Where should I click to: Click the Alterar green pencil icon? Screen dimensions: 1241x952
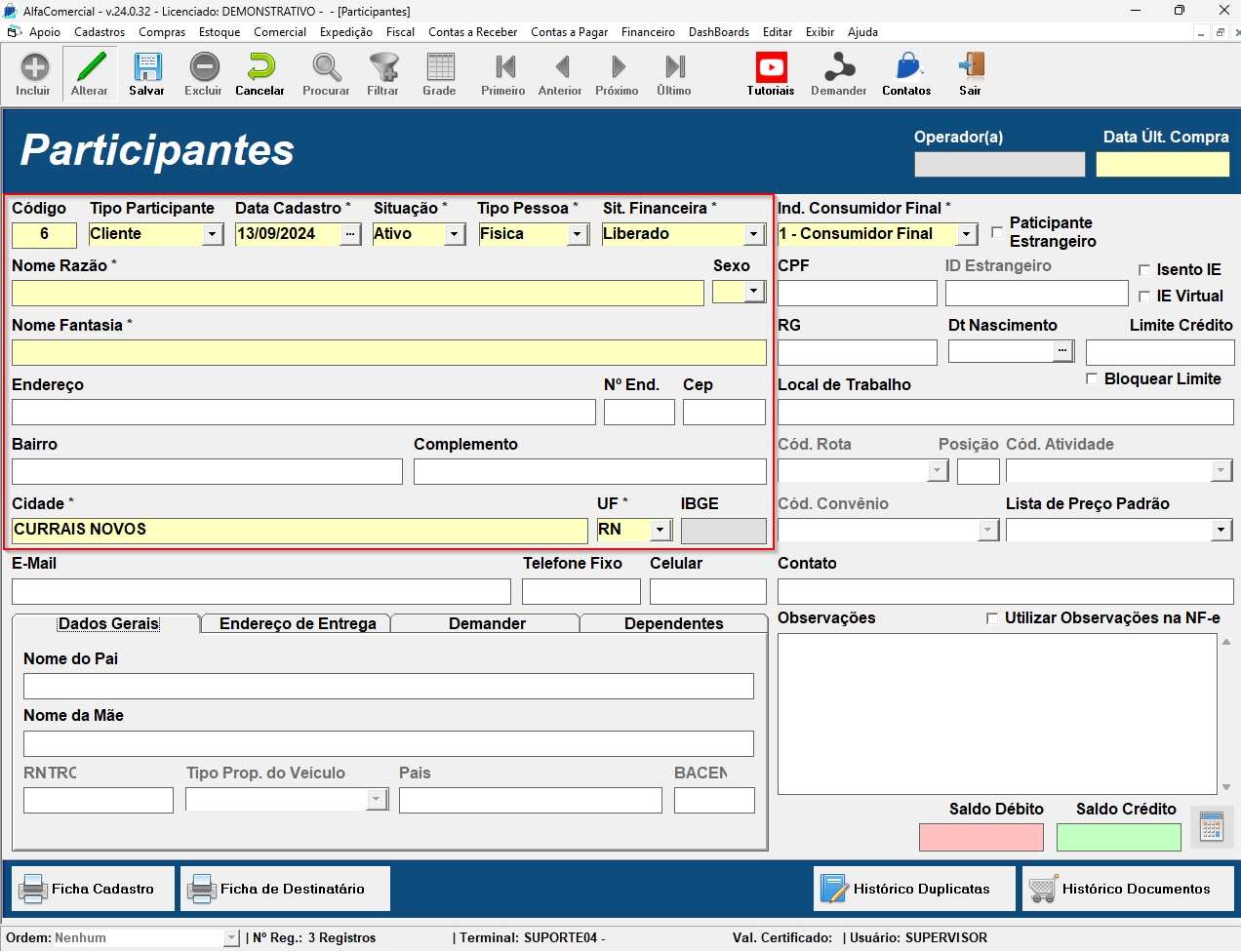coord(90,68)
